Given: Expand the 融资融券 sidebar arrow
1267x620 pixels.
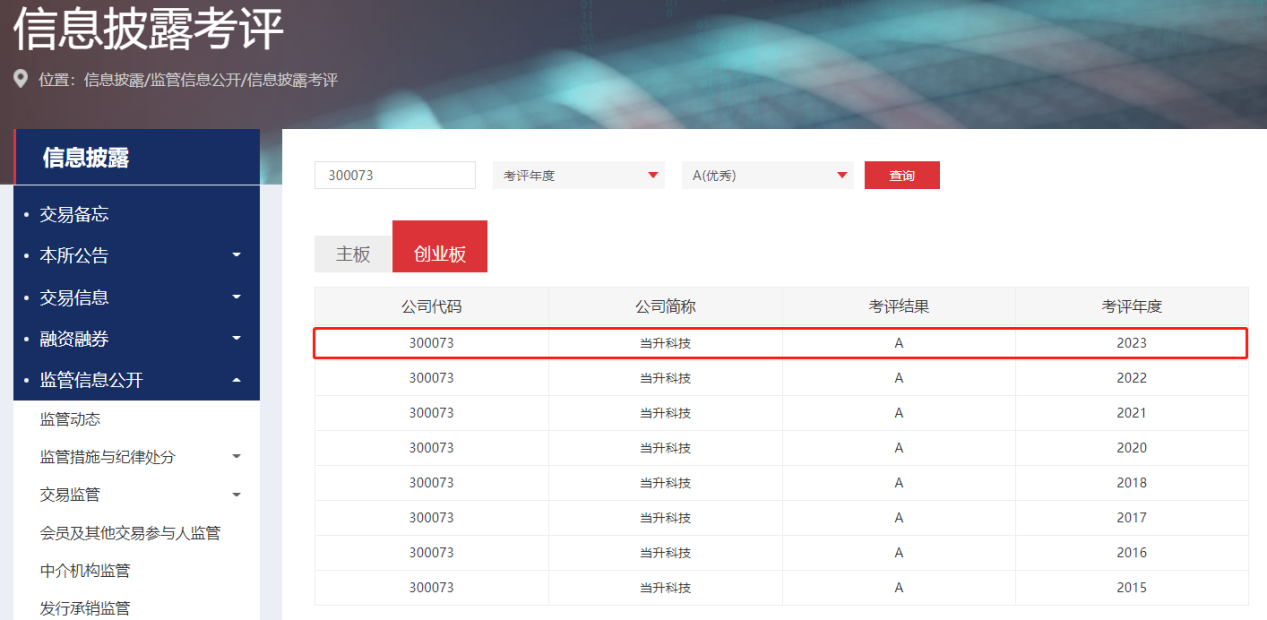Looking at the screenshot, I should 236,339.
